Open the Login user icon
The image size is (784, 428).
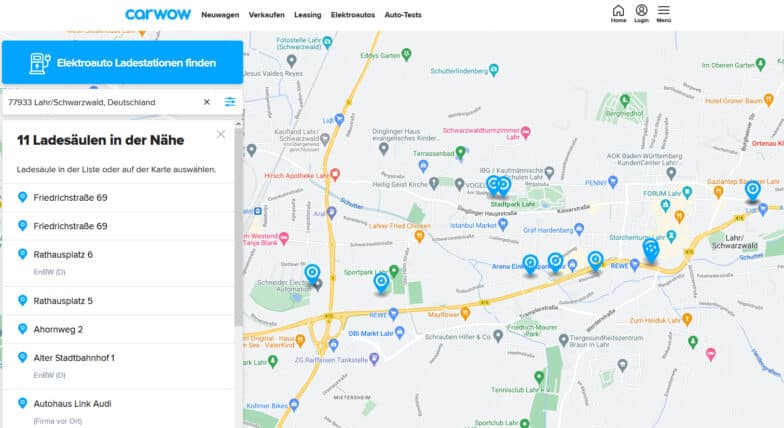(642, 14)
